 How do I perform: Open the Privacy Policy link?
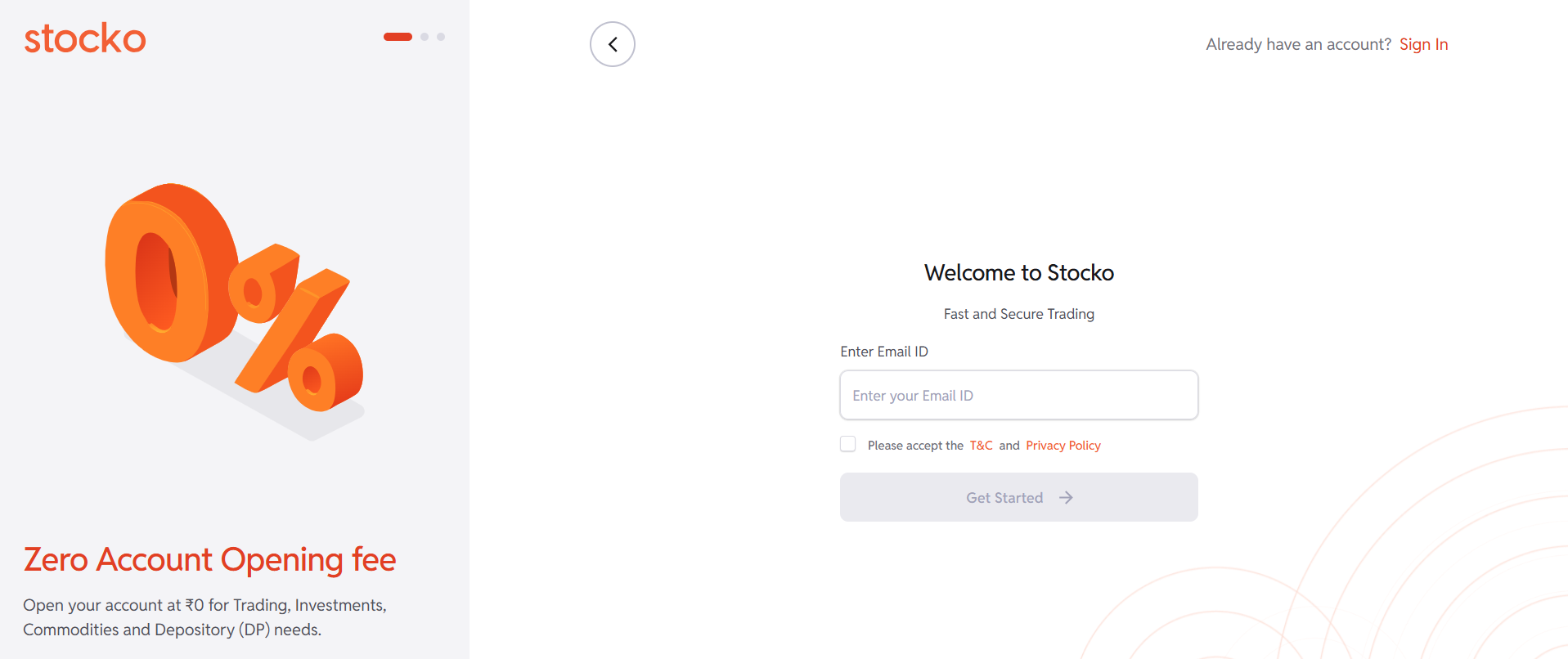click(1063, 446)
